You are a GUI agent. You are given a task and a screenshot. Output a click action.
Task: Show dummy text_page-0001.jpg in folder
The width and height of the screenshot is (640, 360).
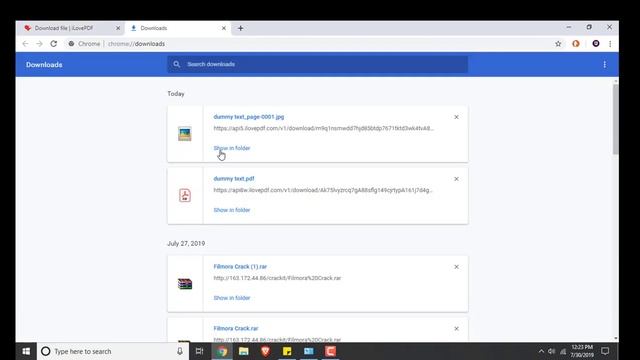click(x=232, y=148)
